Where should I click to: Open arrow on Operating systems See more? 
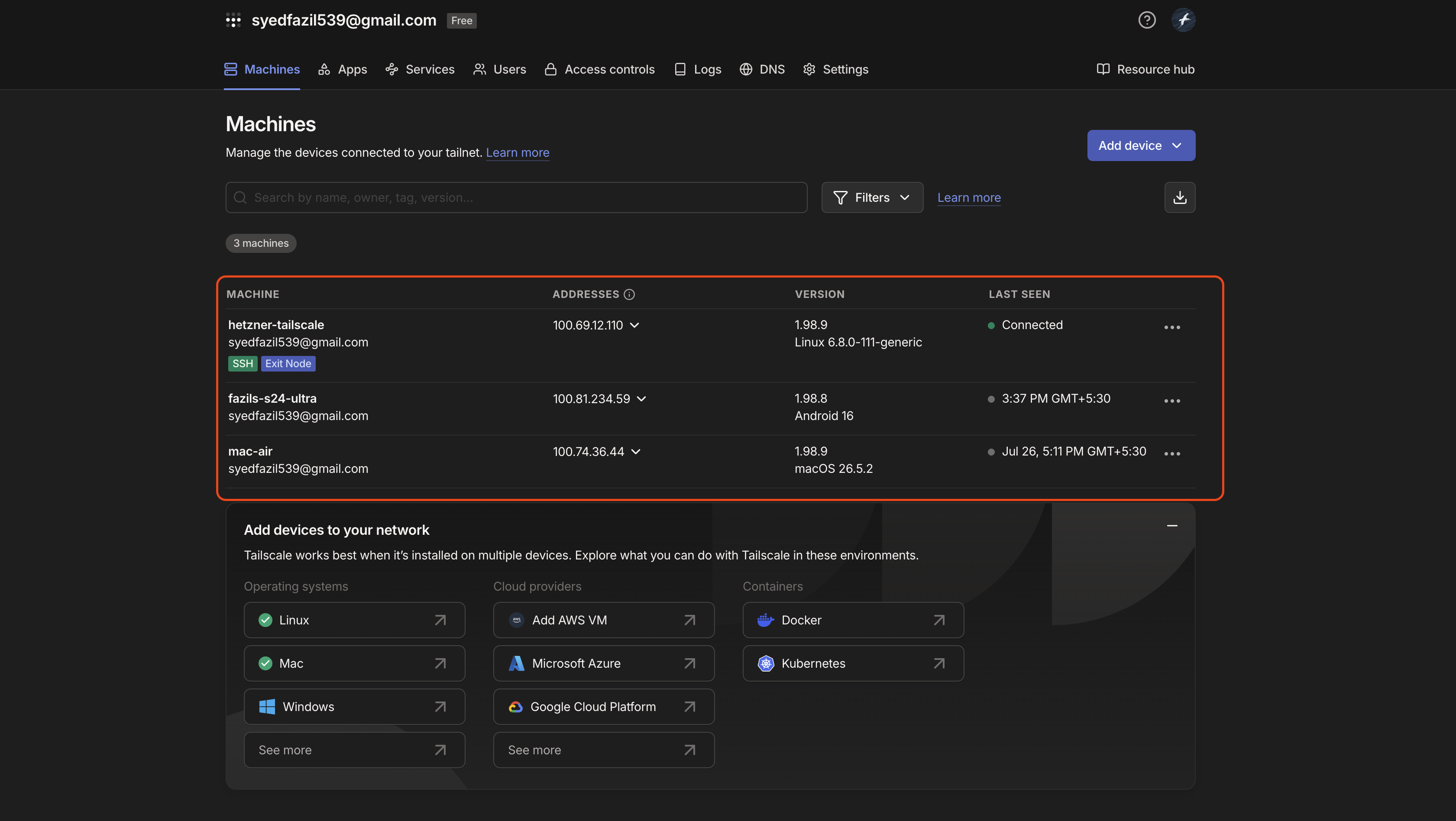click(440, 750)
